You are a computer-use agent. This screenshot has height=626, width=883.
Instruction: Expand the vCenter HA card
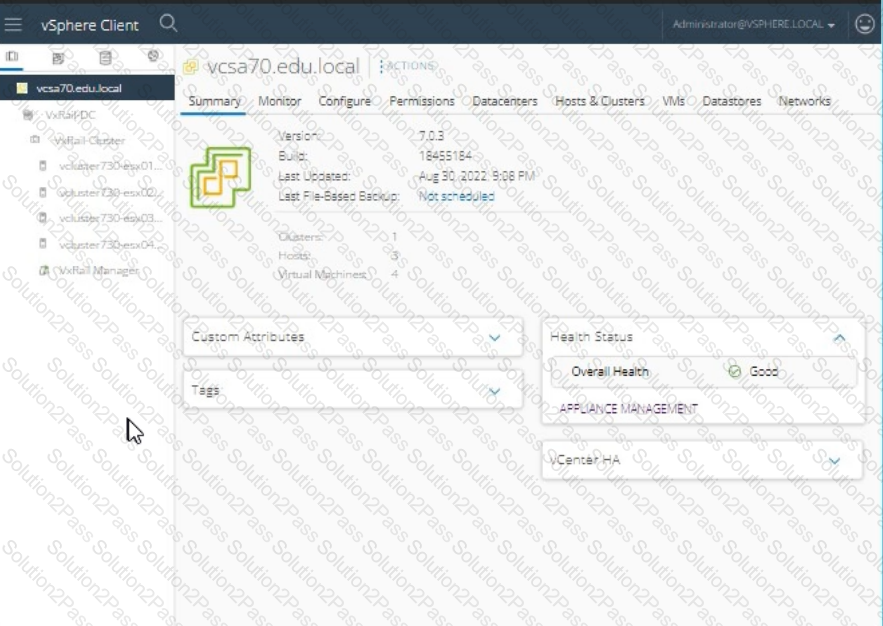click(834, 461)
